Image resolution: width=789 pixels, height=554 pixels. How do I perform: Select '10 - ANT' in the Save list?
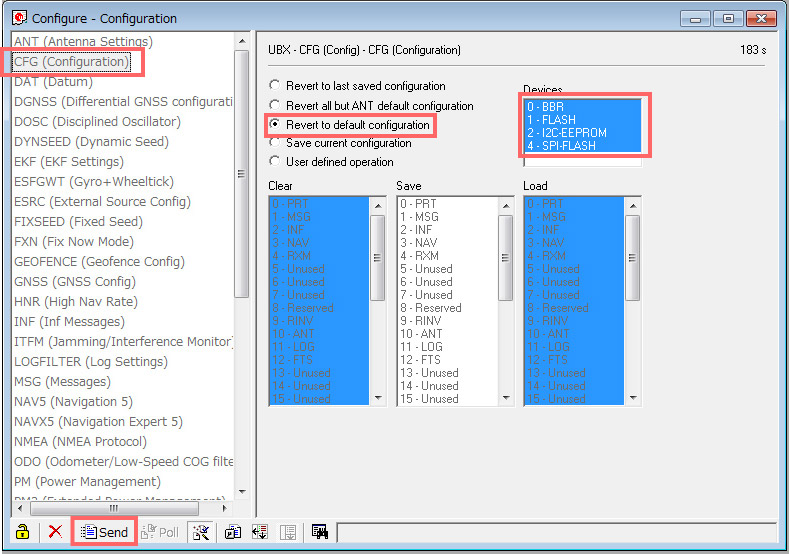pos(421,334)
